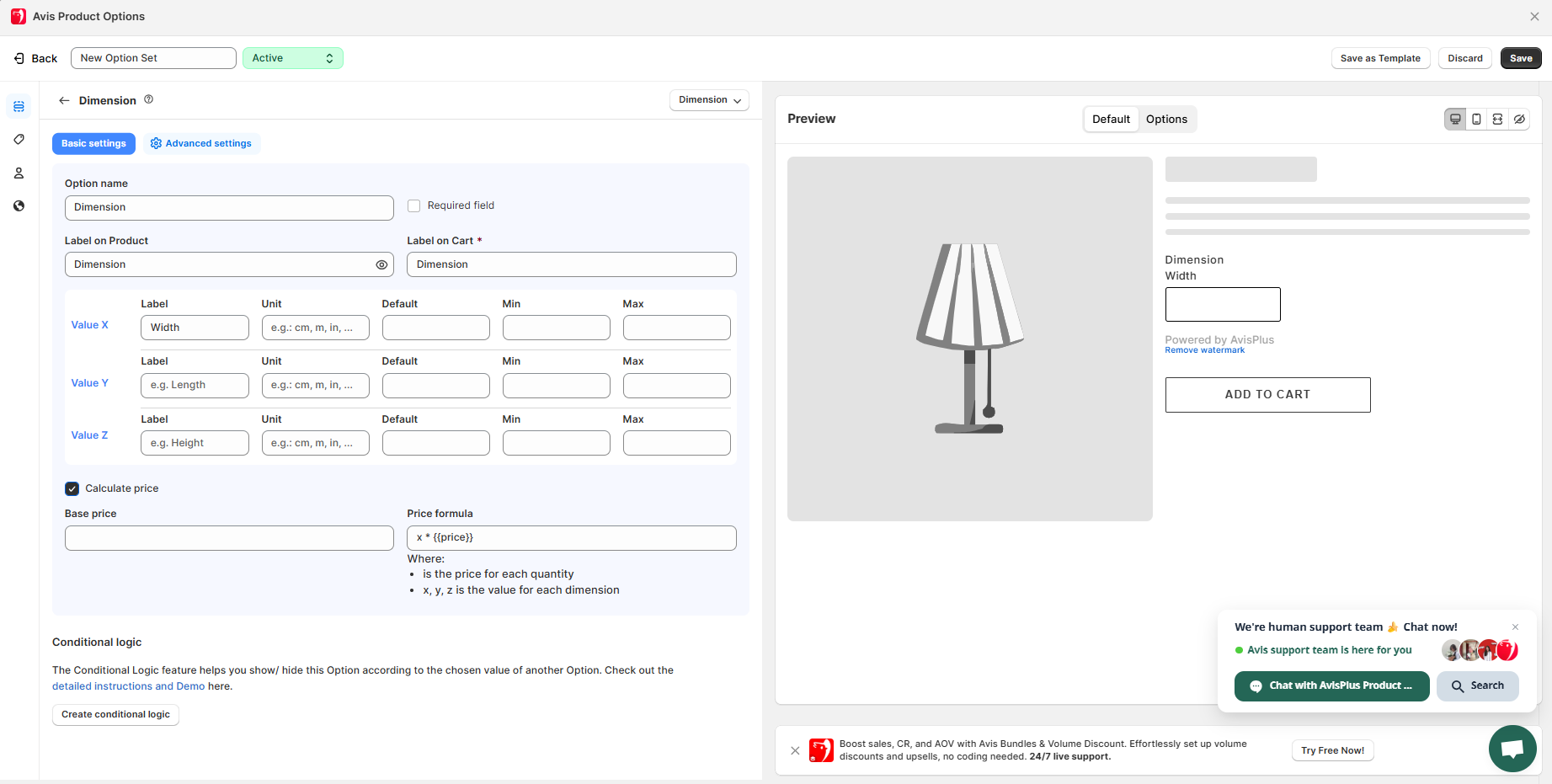Screen dimensions: 1552x784
Task: Expand the Dimension option type dropdown
Action: tap(709, 100)
